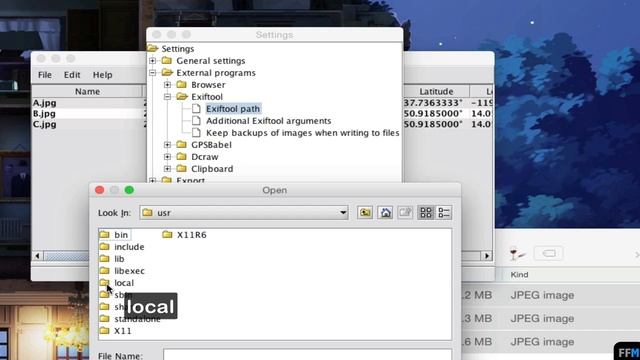Select the local folder
The image size is (640, 360).
(117, 283)
